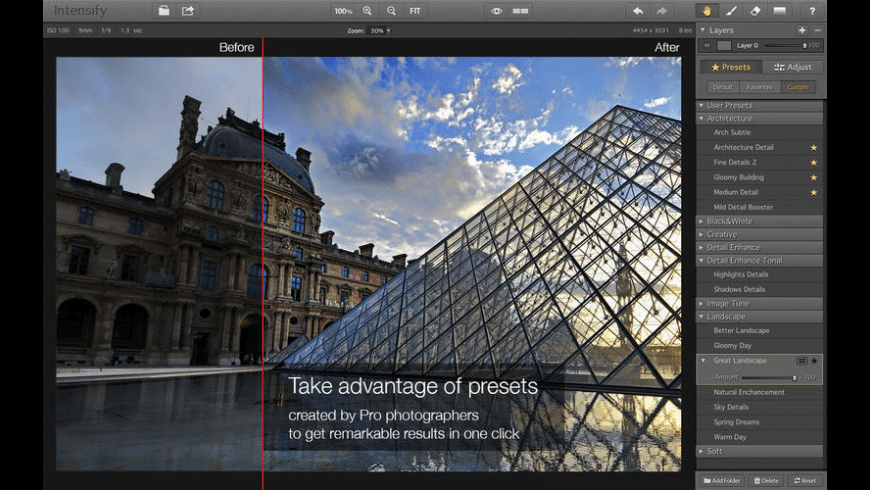
Task: Open an image with the folder icon
Action: 164,11
